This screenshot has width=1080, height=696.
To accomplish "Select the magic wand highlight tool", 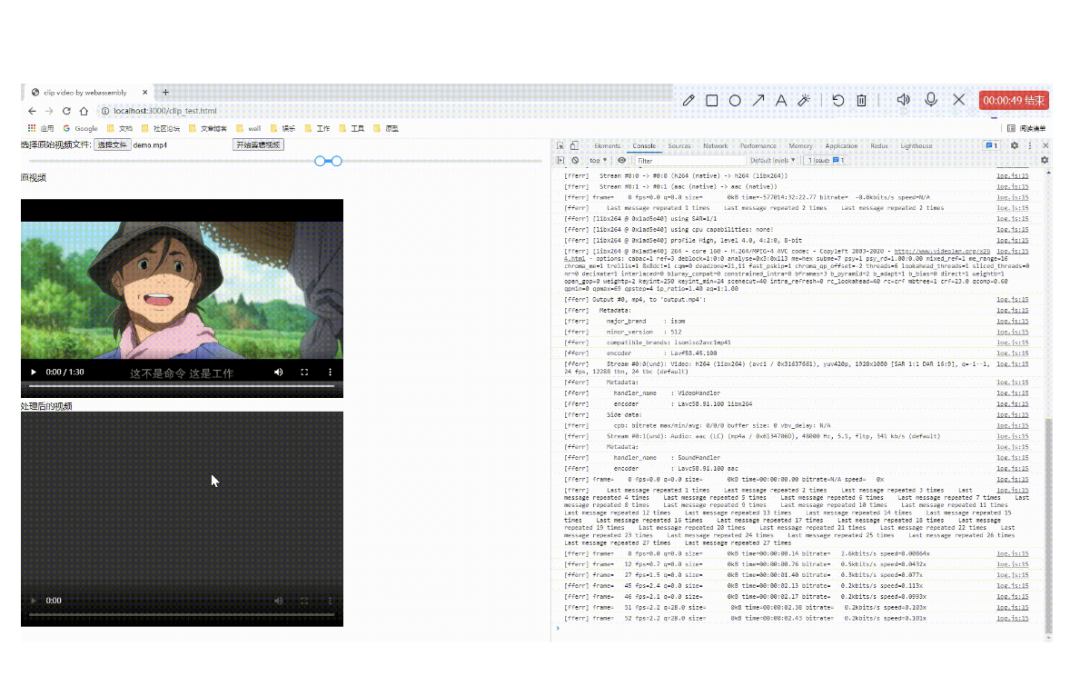I will point(804,101).
